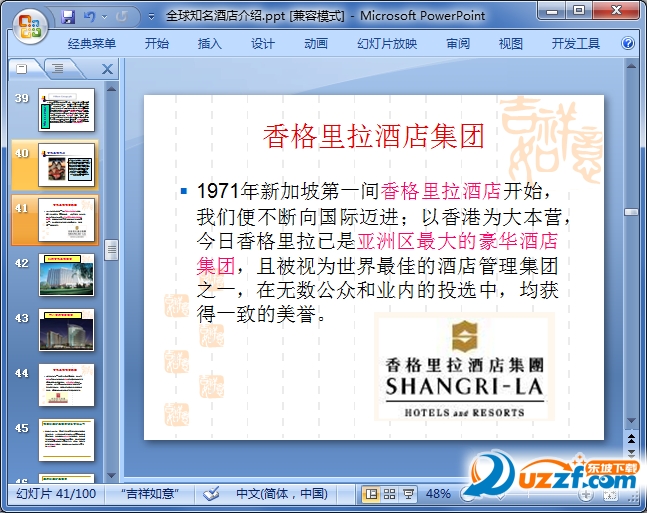Customize the Quick Access Toolbar dropdown
This screenshot has width=647, height=513.
pyautogui.click(x=151, y=17)
